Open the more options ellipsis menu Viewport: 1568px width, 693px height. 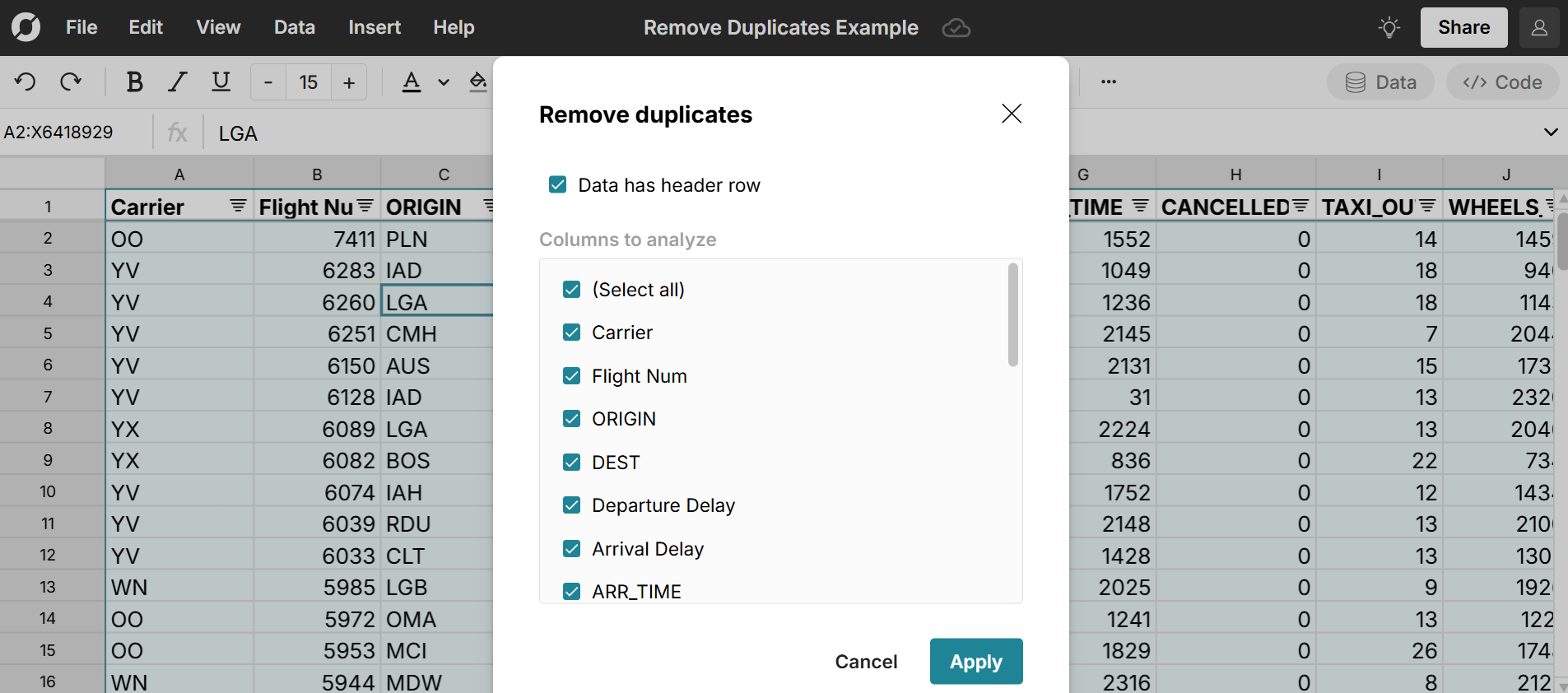click(1109, 81)
